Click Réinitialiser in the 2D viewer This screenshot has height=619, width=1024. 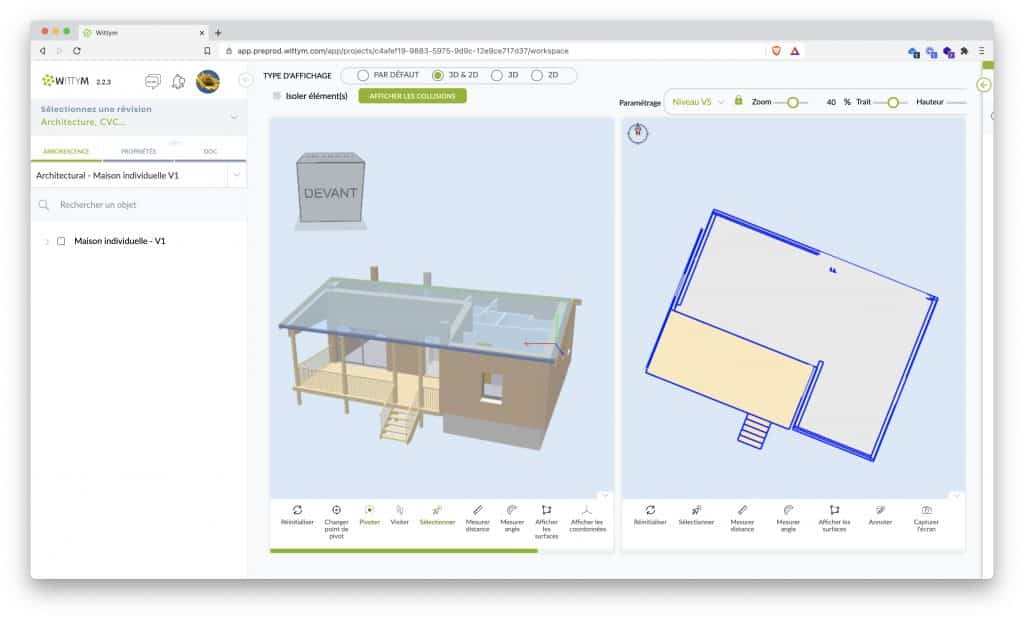coord(650,514)
